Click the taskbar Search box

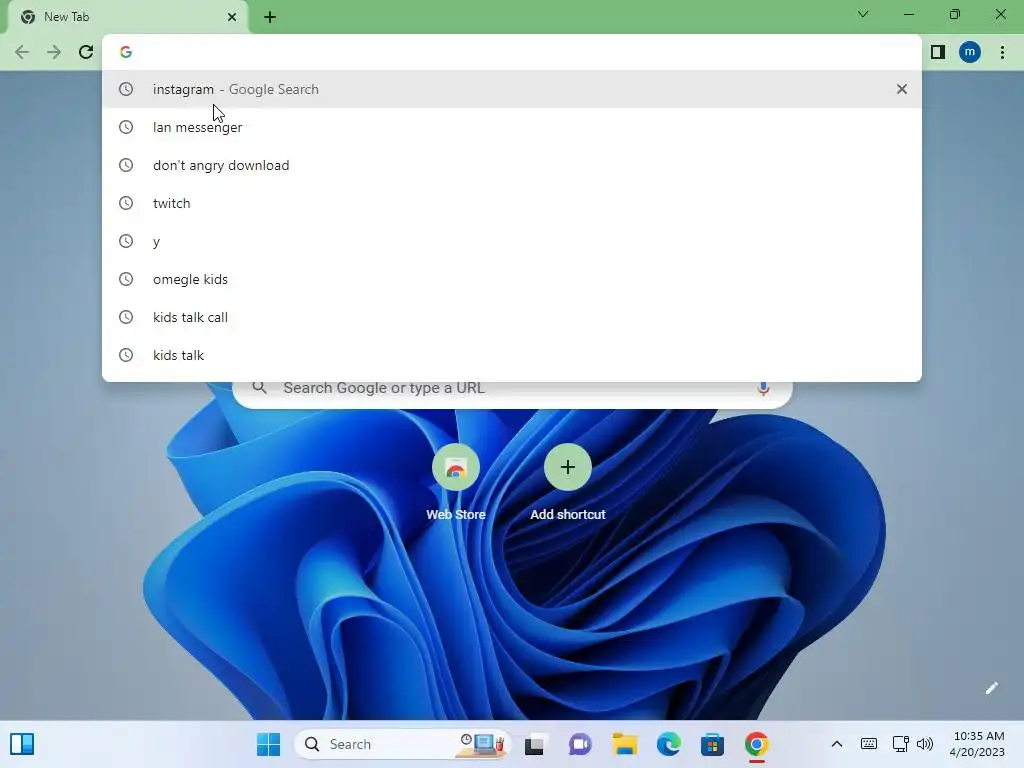(x=402, y=744)
